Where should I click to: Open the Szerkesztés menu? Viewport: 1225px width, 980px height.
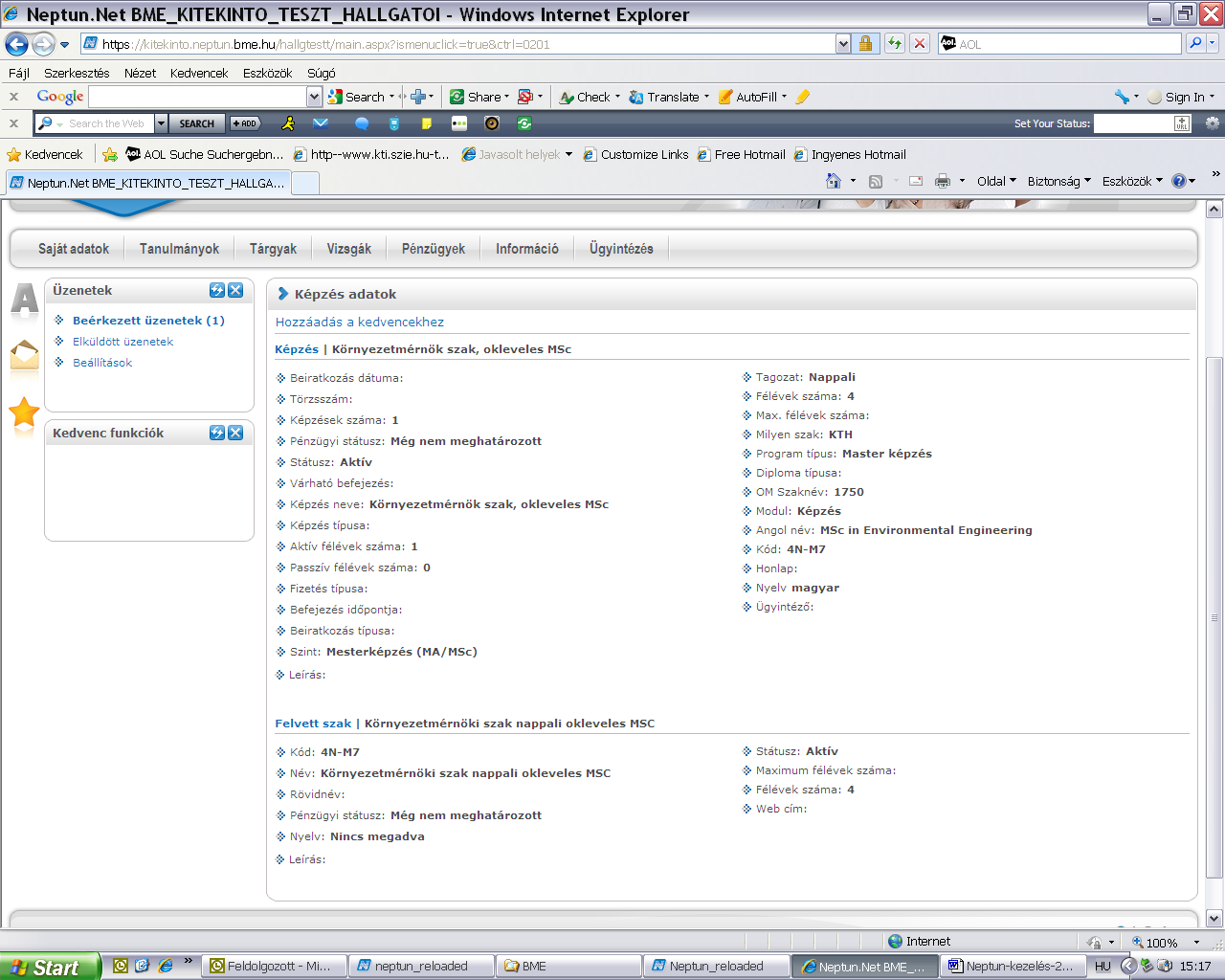tap(77, 73)
